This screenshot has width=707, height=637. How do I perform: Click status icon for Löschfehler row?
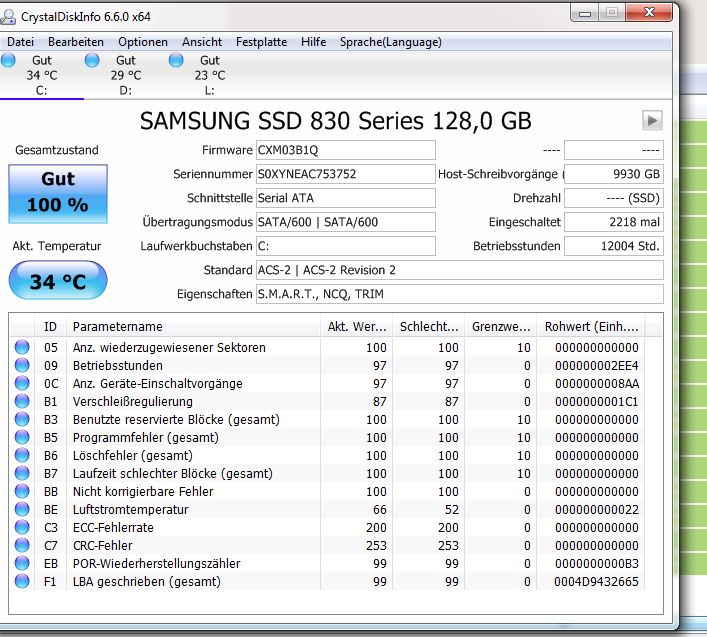[22, 455]
